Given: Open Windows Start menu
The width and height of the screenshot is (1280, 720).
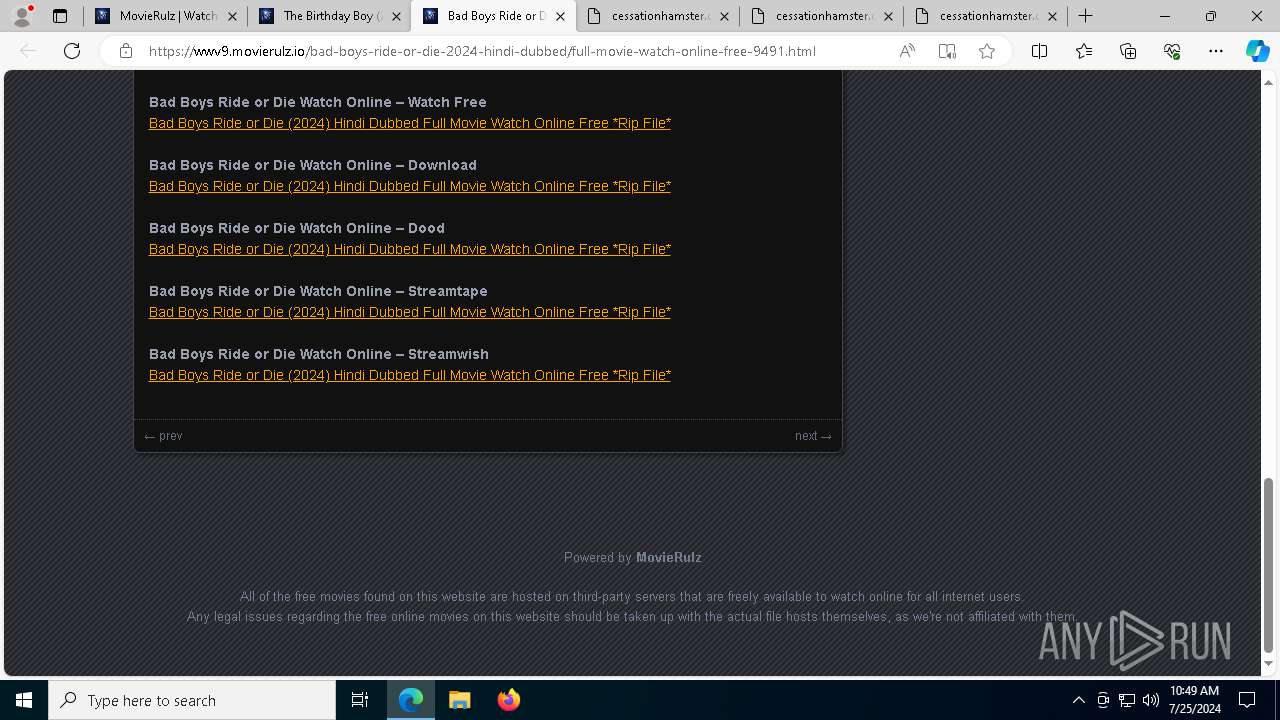Looking at the screenshot, I should click(x=24, y=700).
